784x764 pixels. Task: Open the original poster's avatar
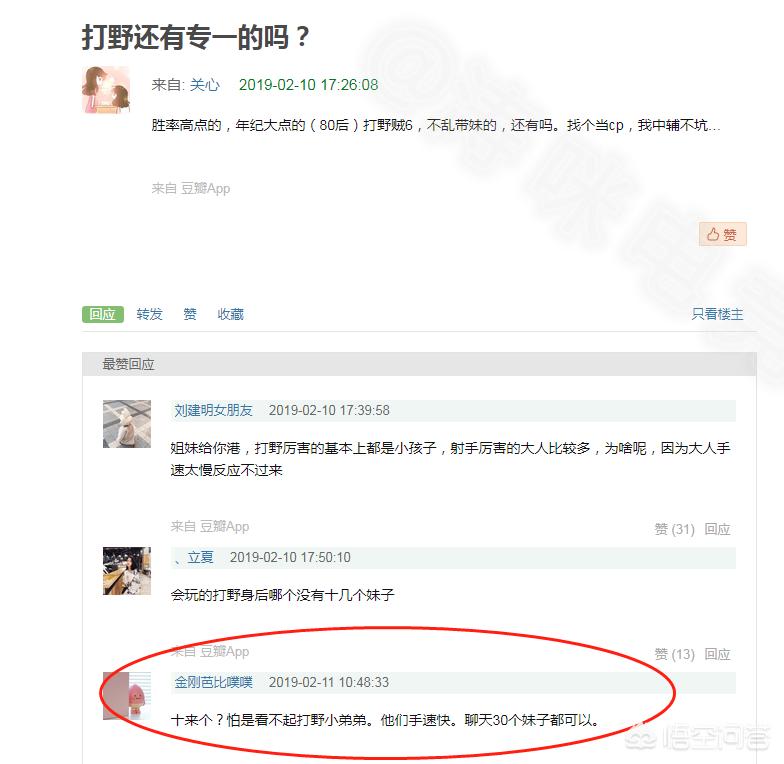point(106,90)
